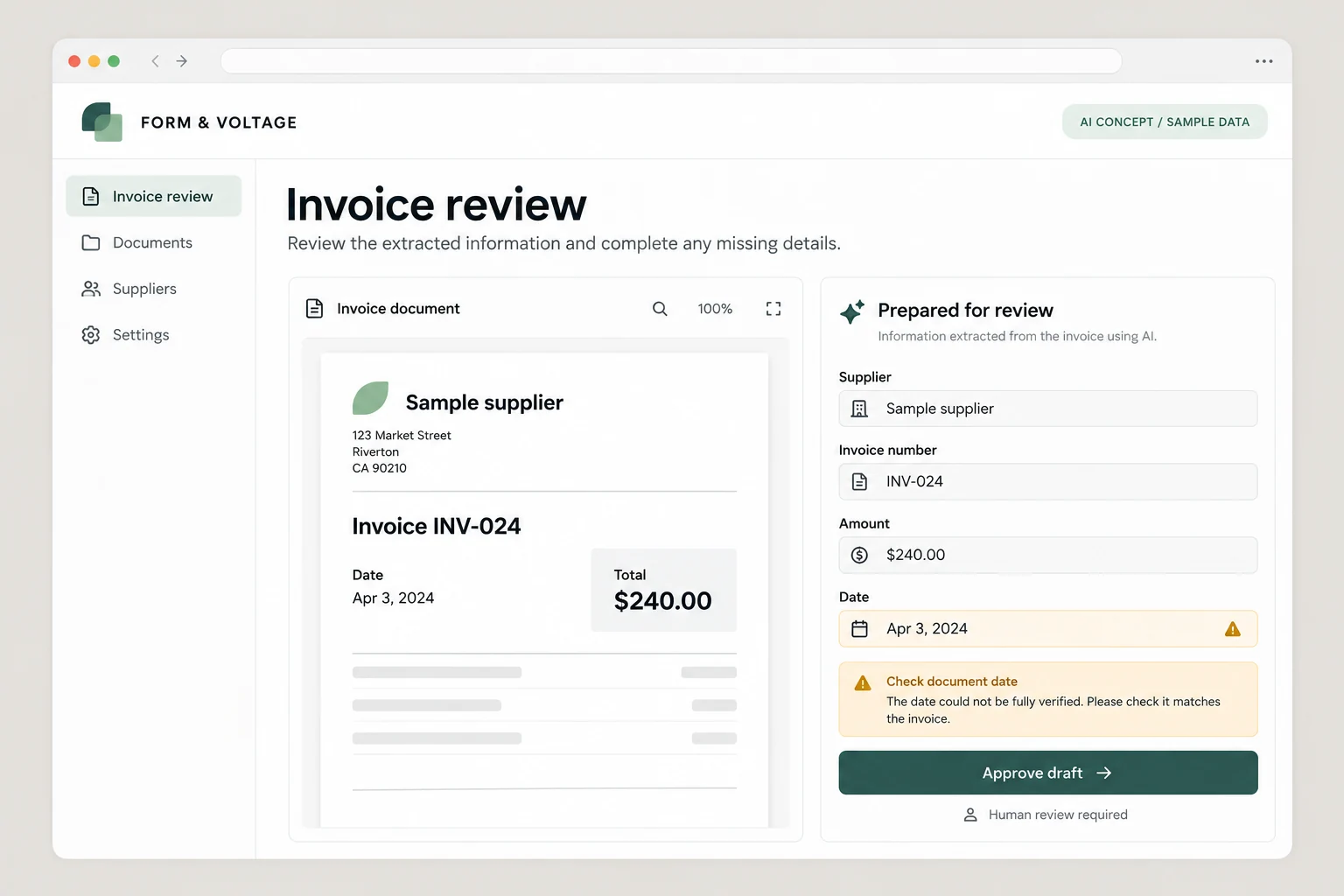1344x896 pixels.
Task: Click the browser address bar
Action: pyautogui.click(x=671, y=61)
